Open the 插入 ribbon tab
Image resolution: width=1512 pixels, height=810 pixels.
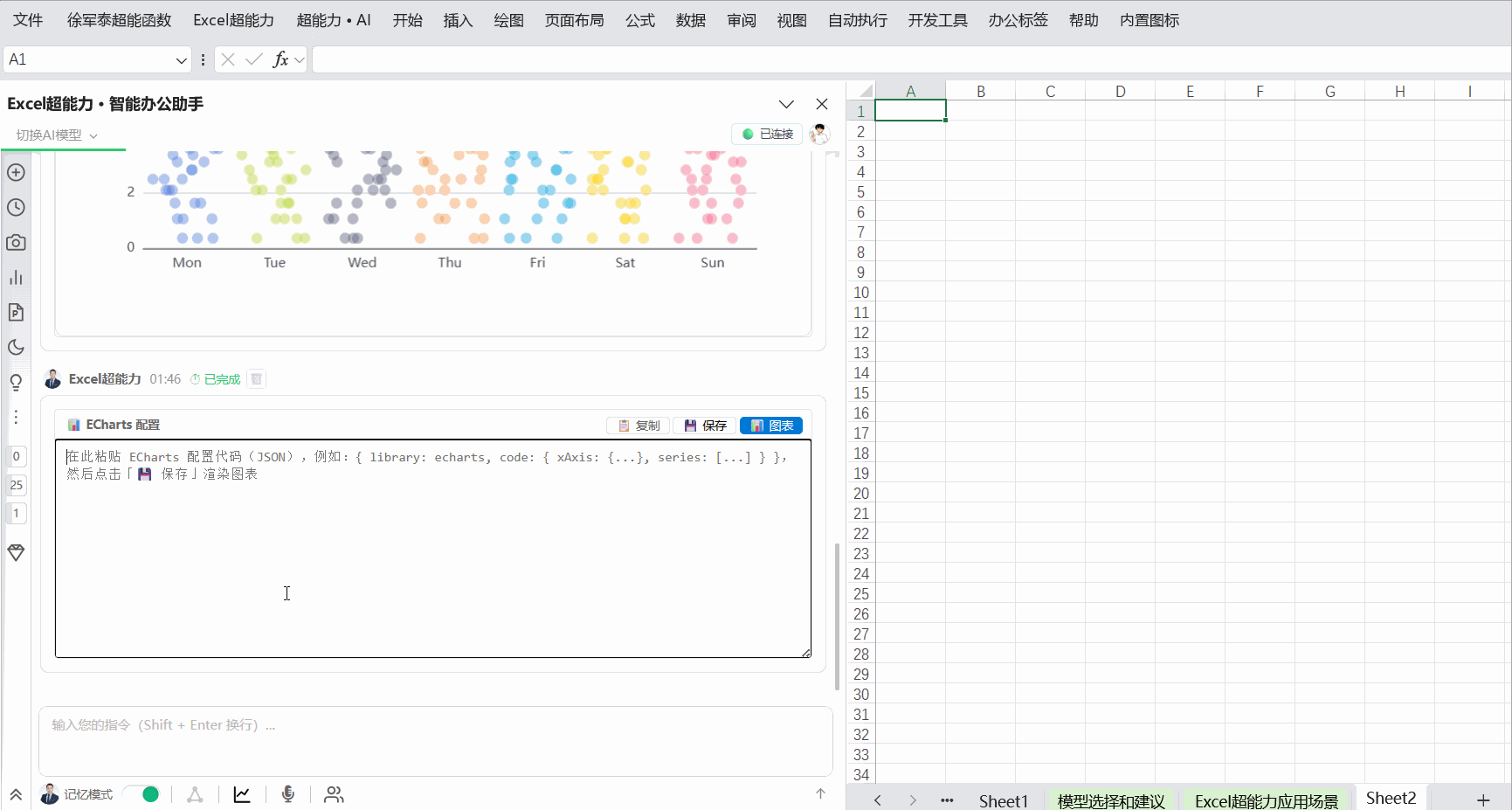[458, 20]
